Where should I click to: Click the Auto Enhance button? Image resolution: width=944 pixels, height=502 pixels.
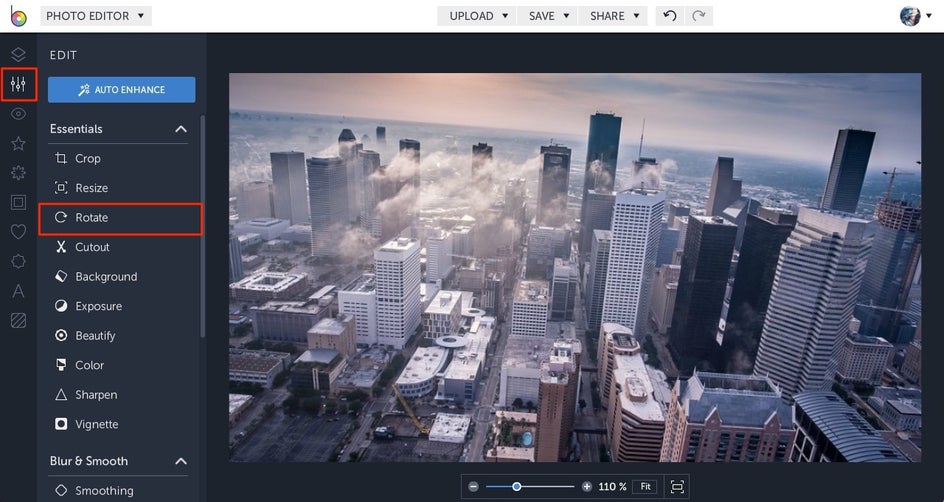122,90
